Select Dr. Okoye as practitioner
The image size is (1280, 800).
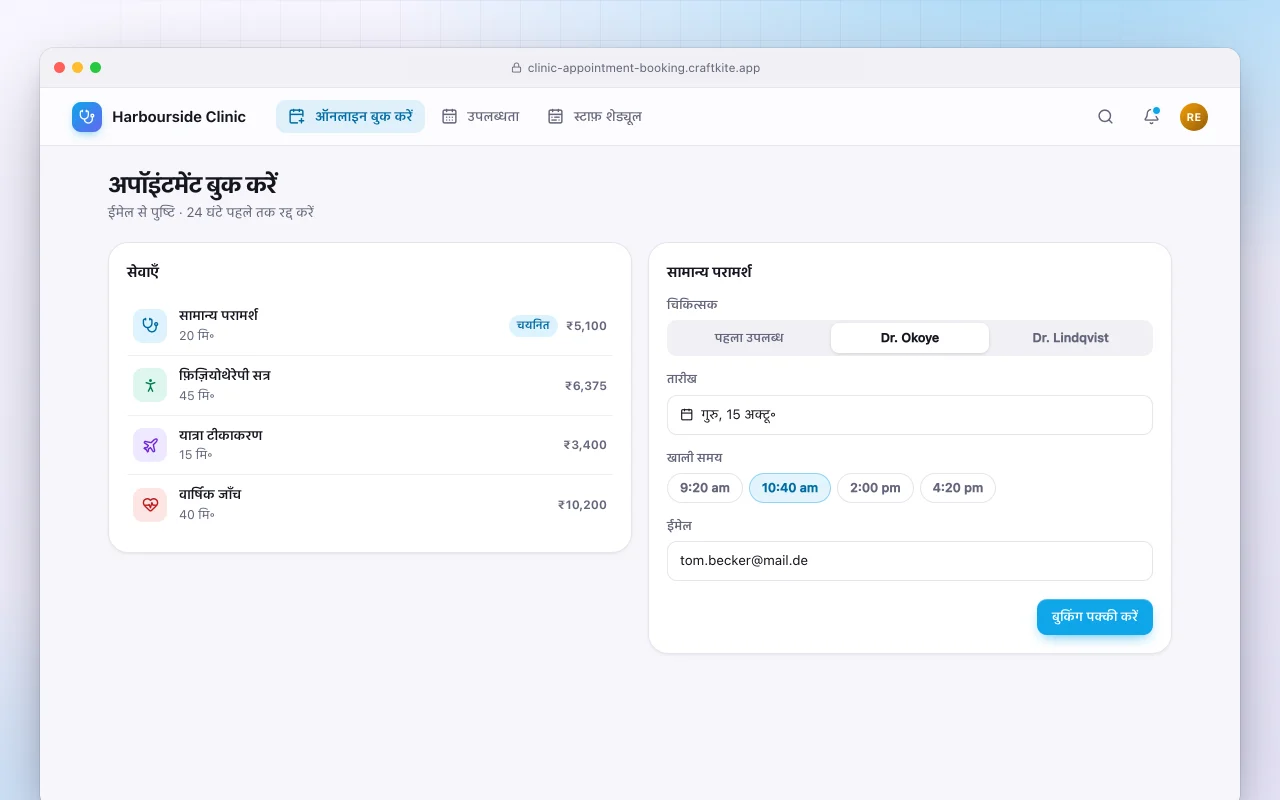coord(910,338)
